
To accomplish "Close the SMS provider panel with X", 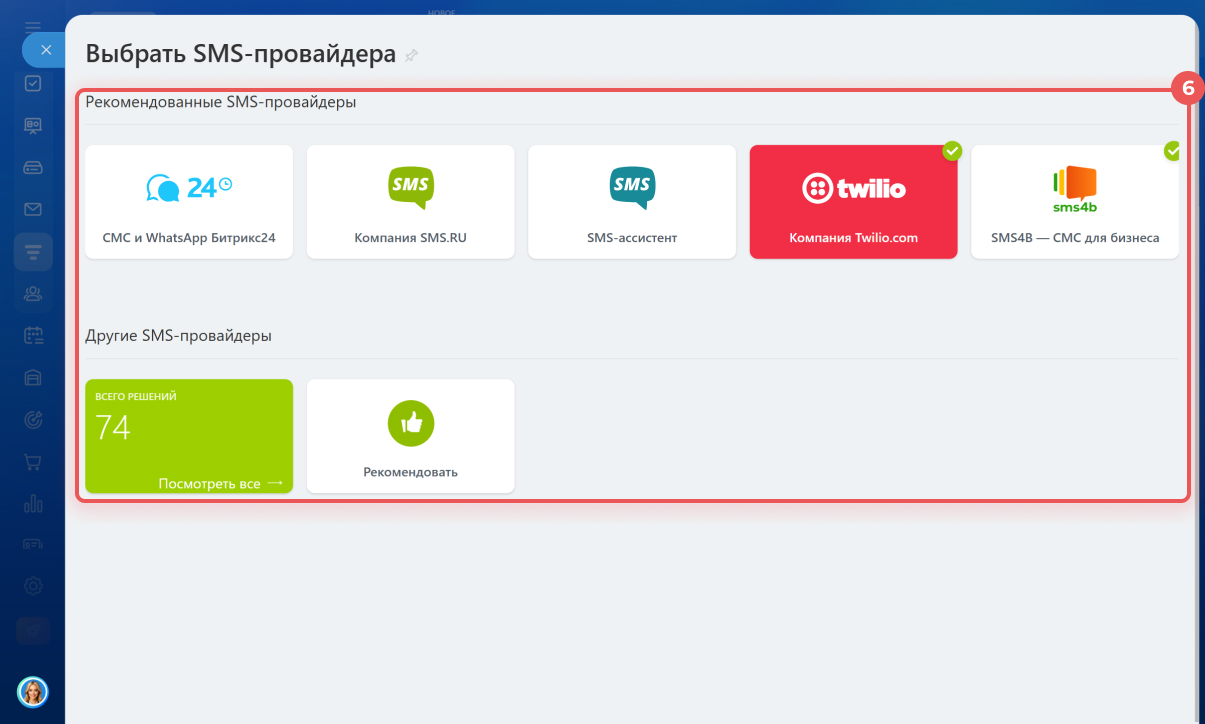I will 45,49.
